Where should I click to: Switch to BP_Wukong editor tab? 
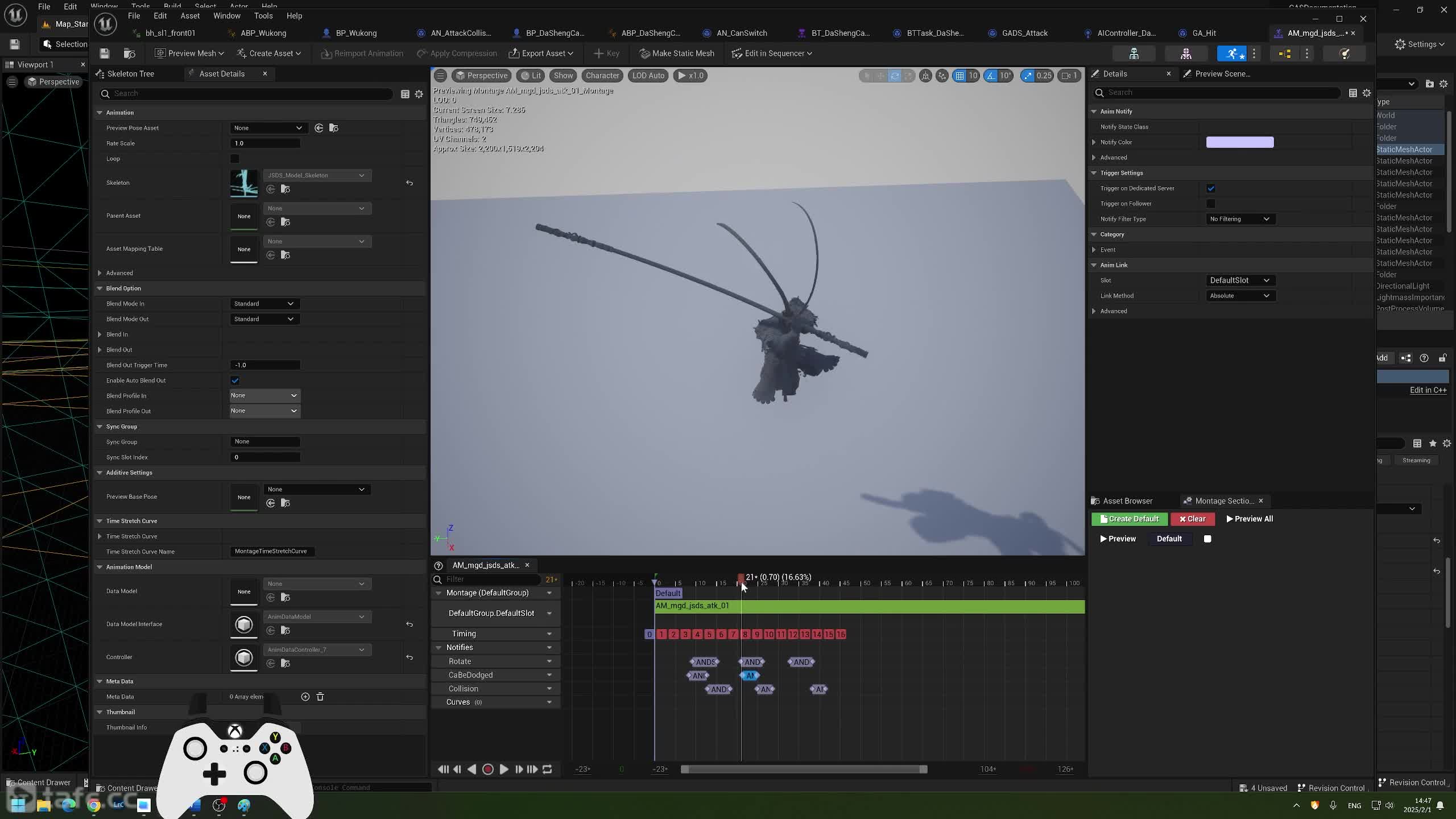[356, 33]
